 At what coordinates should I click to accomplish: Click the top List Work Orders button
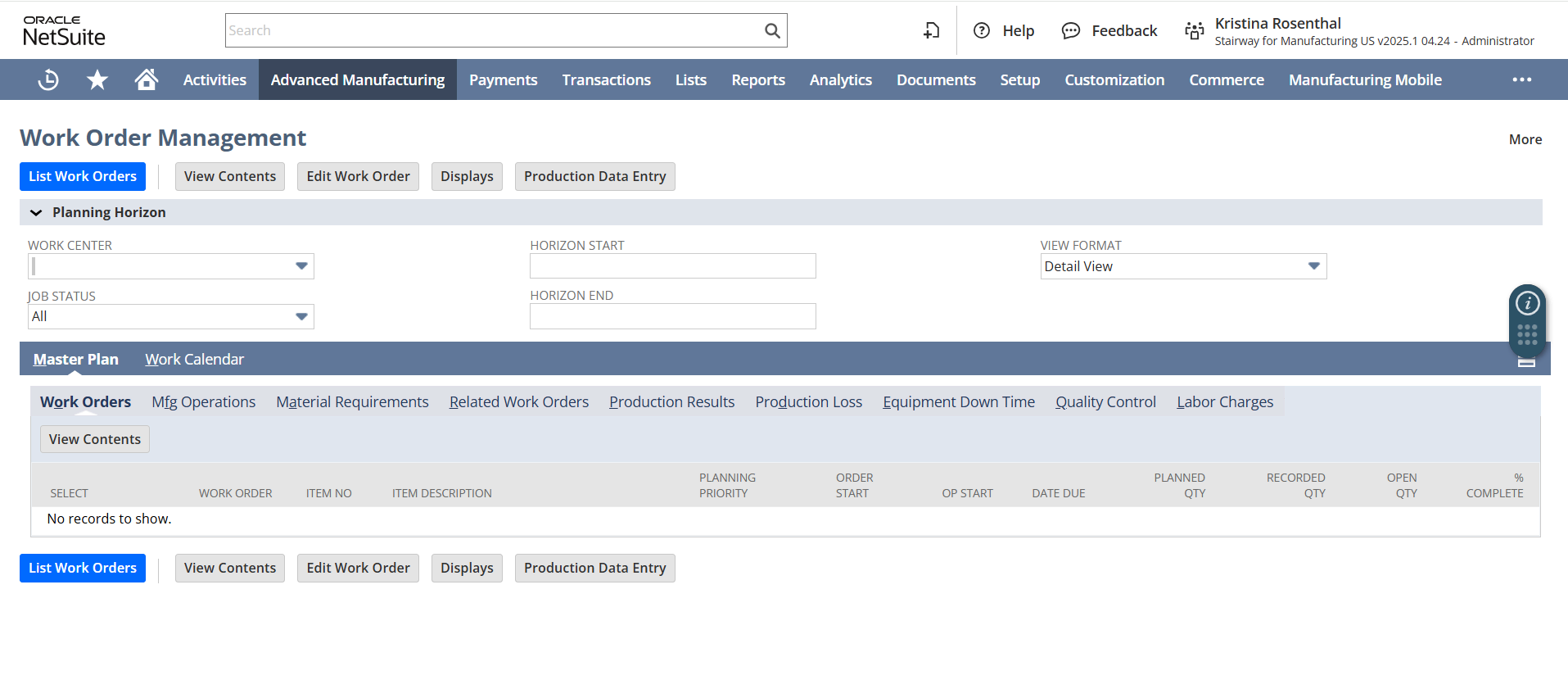tap(83, 176)
